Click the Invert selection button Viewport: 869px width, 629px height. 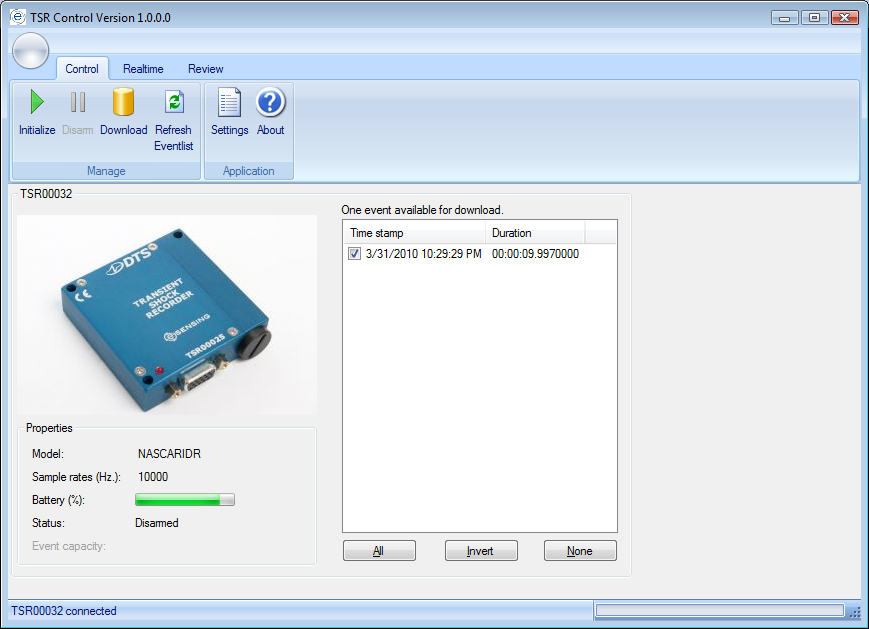click(481, 551)
